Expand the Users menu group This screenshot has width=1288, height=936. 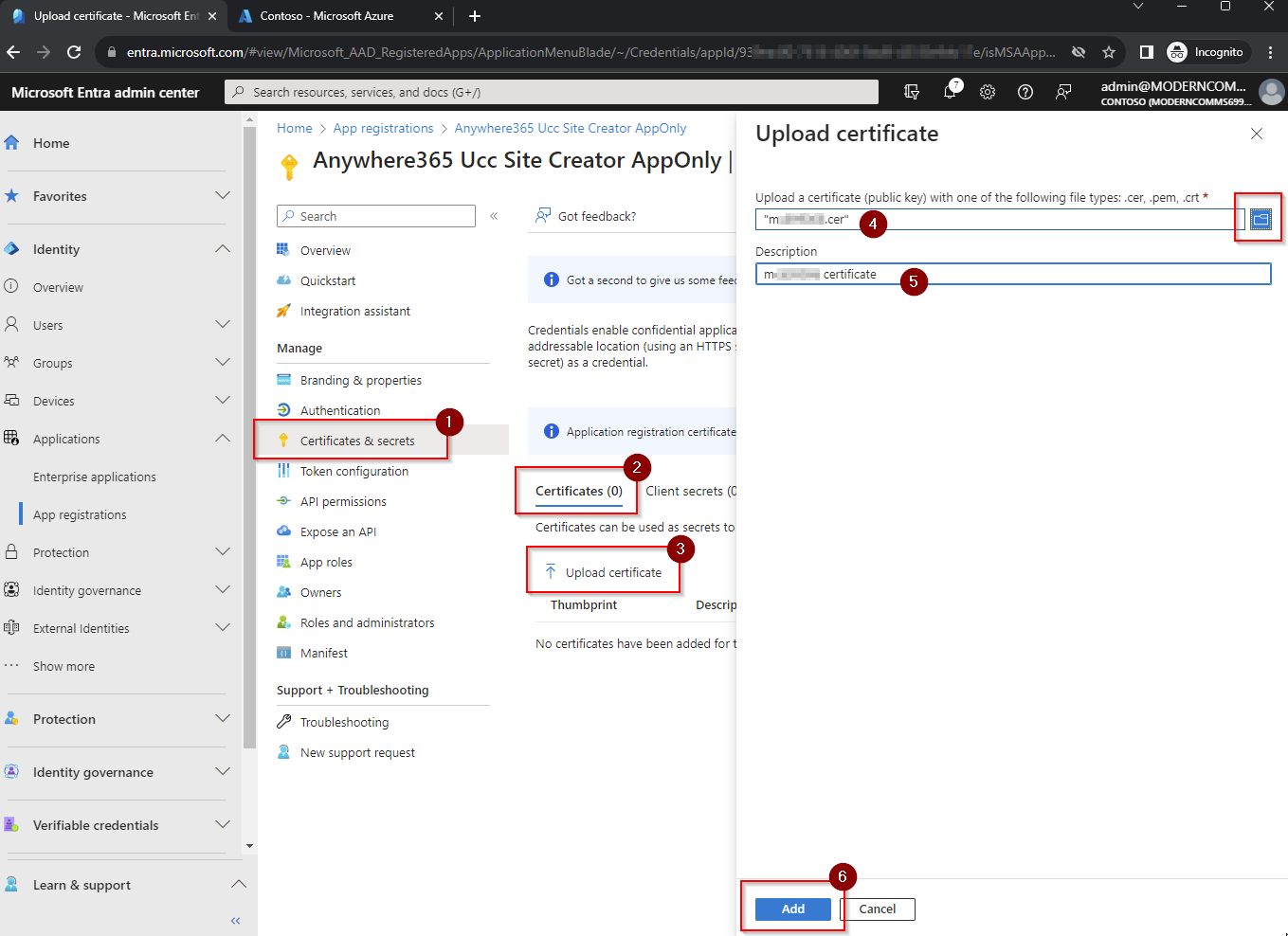[223, 325]
